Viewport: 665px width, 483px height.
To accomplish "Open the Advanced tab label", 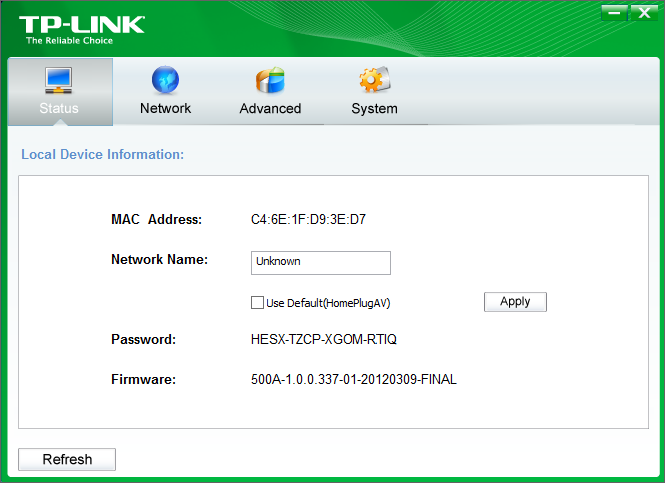I will 270,108.
